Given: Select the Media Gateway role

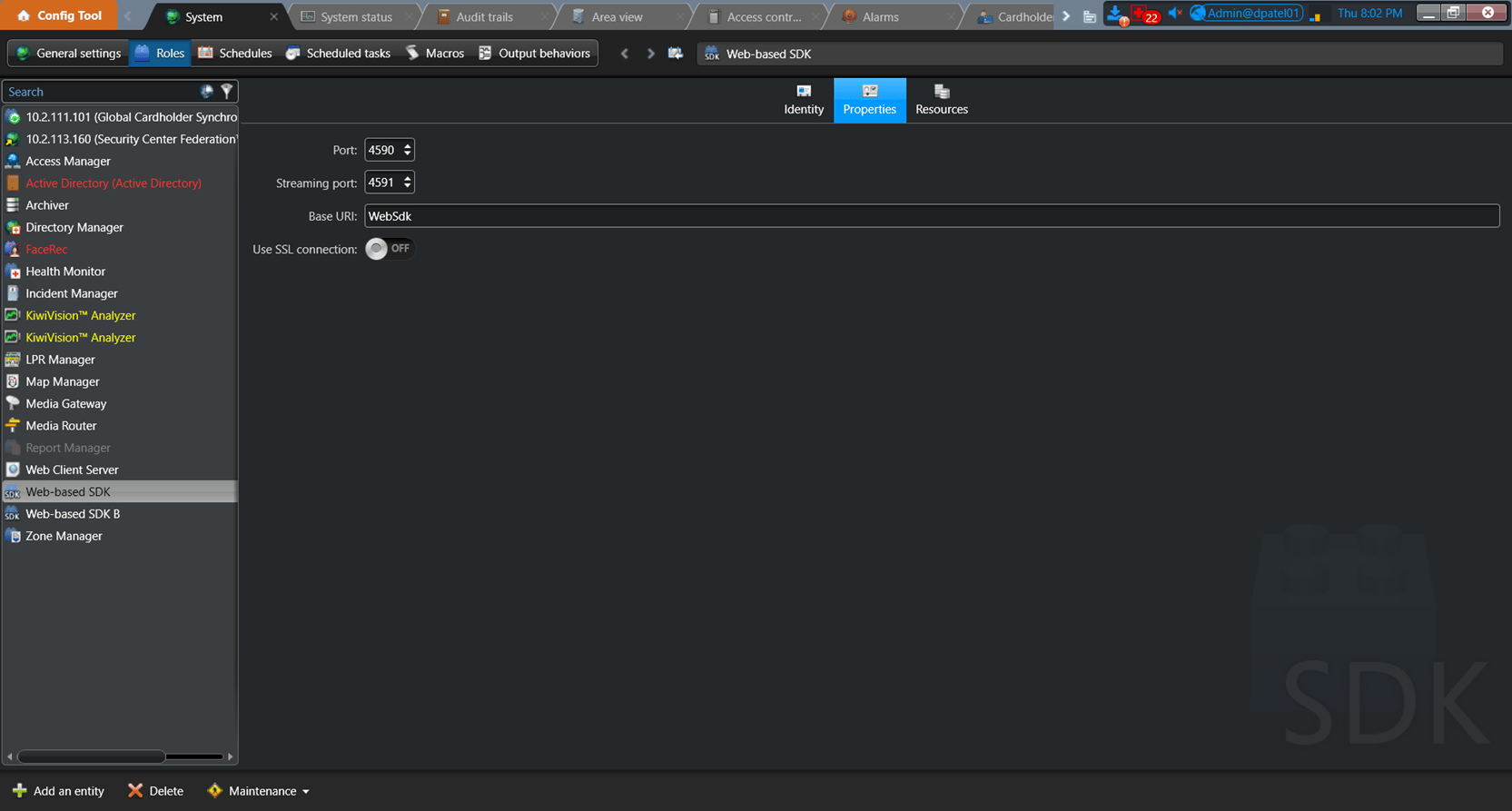Looking at the screenshot, I should (x=120, y=403).
